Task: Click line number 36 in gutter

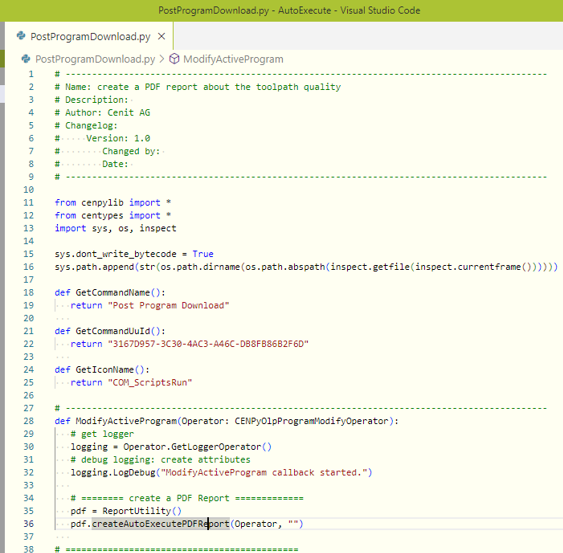Action: click(29, 524)
